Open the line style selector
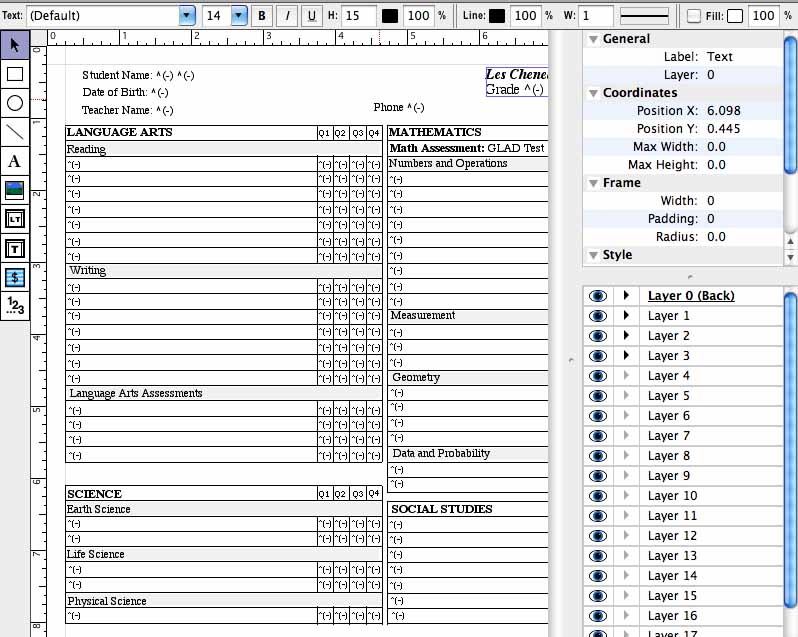798x637 pixels. pyautogui.click(x=644, y=16)
